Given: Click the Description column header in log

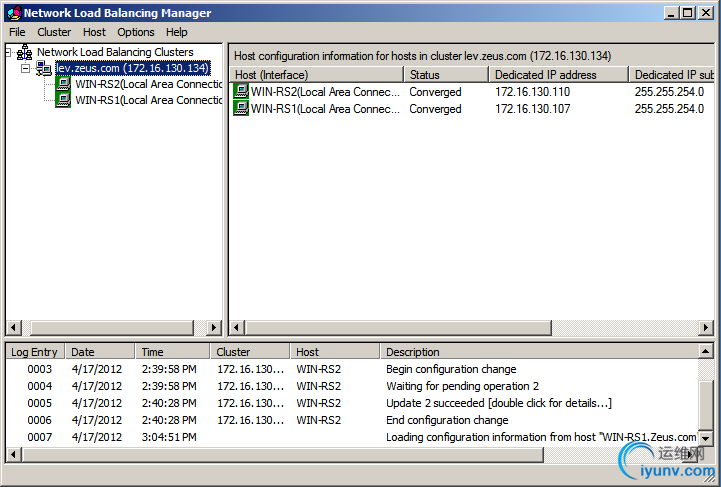Looking at the screenshot, I should tap(539, 352).
